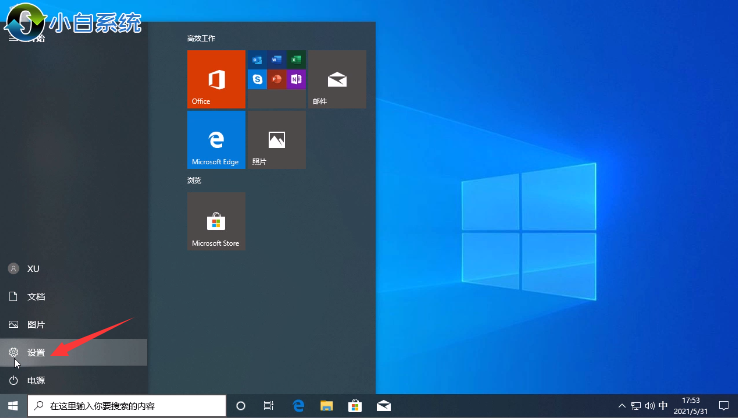Open the Documents (文档) folder shortcut

(35, 296)
